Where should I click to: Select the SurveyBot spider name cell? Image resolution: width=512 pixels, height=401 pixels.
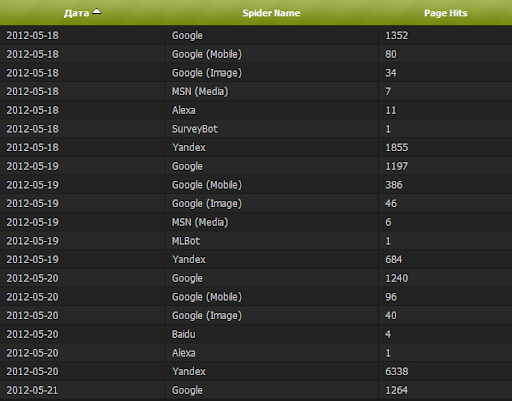[x=195, y=129]
